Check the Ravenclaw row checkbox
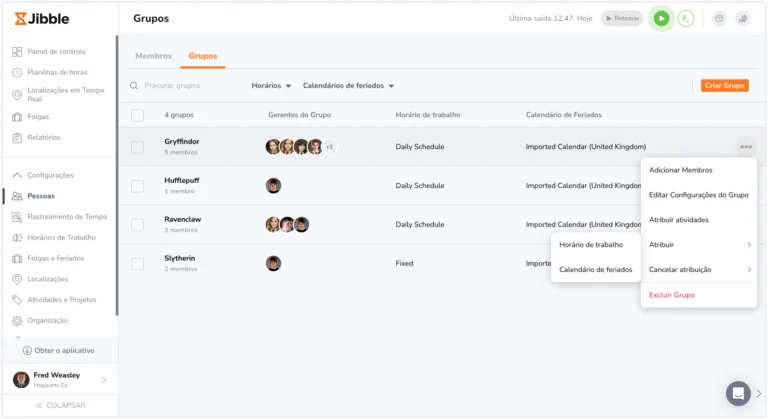768x419 pixels. click(138, 225)
